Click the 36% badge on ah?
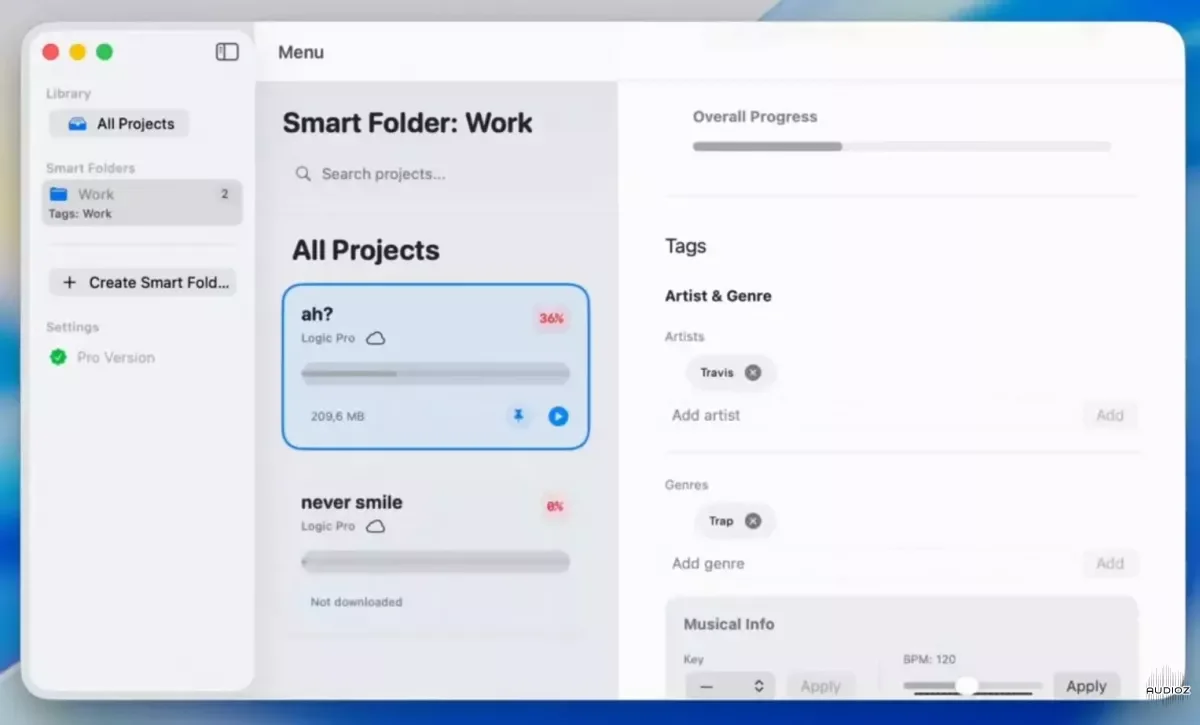 point(551,319)
